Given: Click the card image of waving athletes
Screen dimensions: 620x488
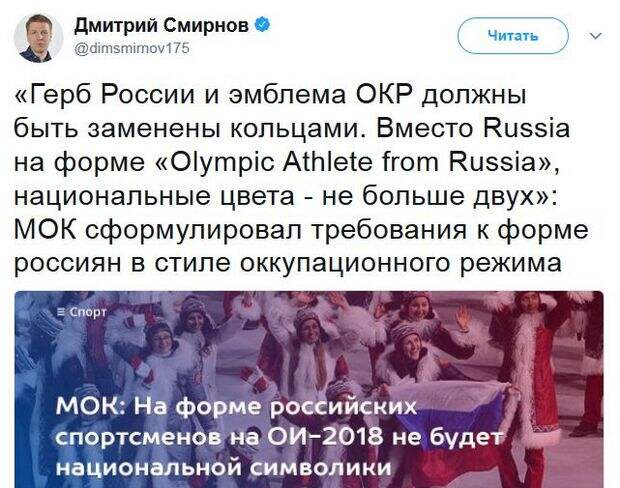Looking at the screenshot, I should [x=309, y=390].
